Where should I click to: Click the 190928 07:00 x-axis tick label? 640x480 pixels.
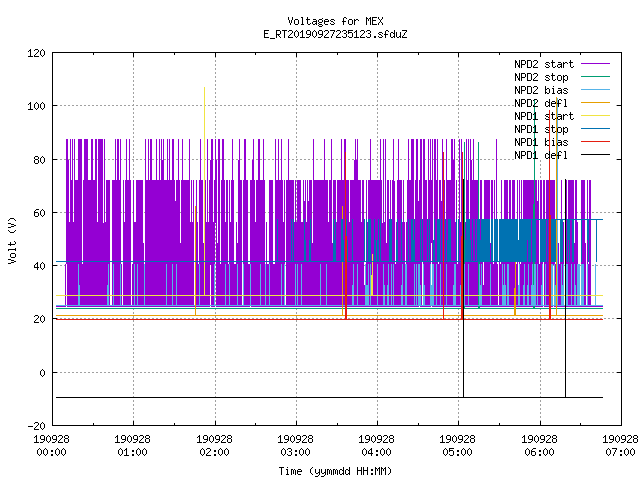pyautogui.click(x=620, y=446)
